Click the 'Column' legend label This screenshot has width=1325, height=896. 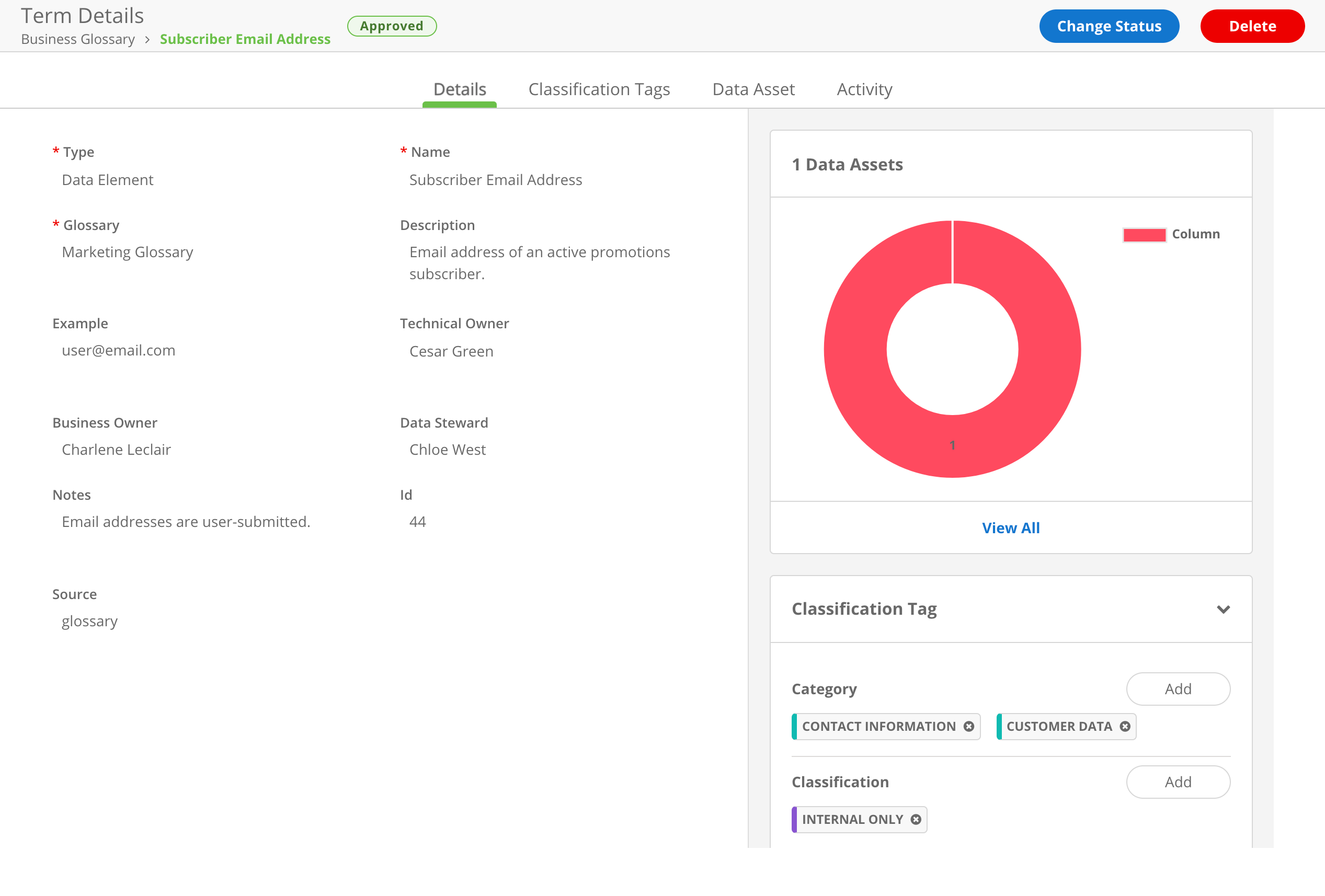click(1195, 234)
